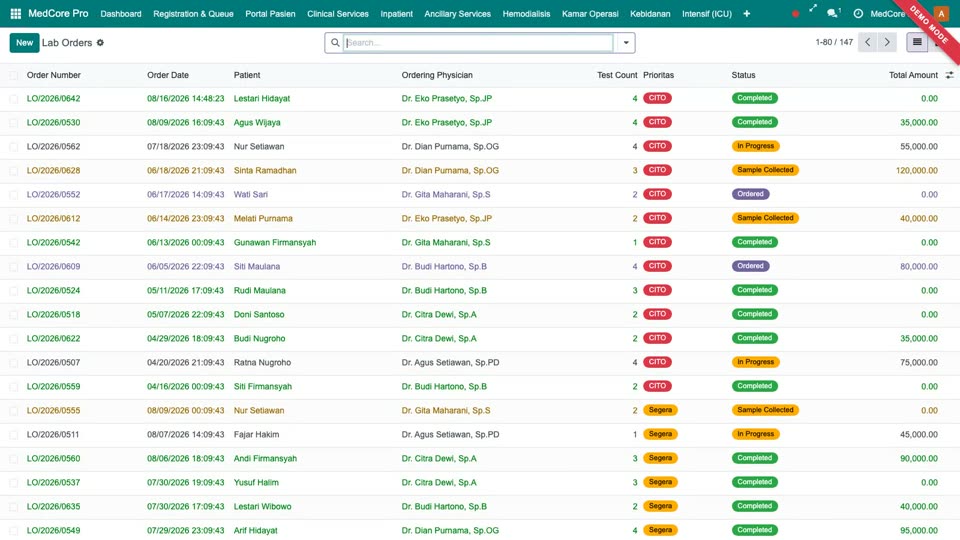The image size is (960, 540).
Task: Focus the Search input field
Action: 478,43
